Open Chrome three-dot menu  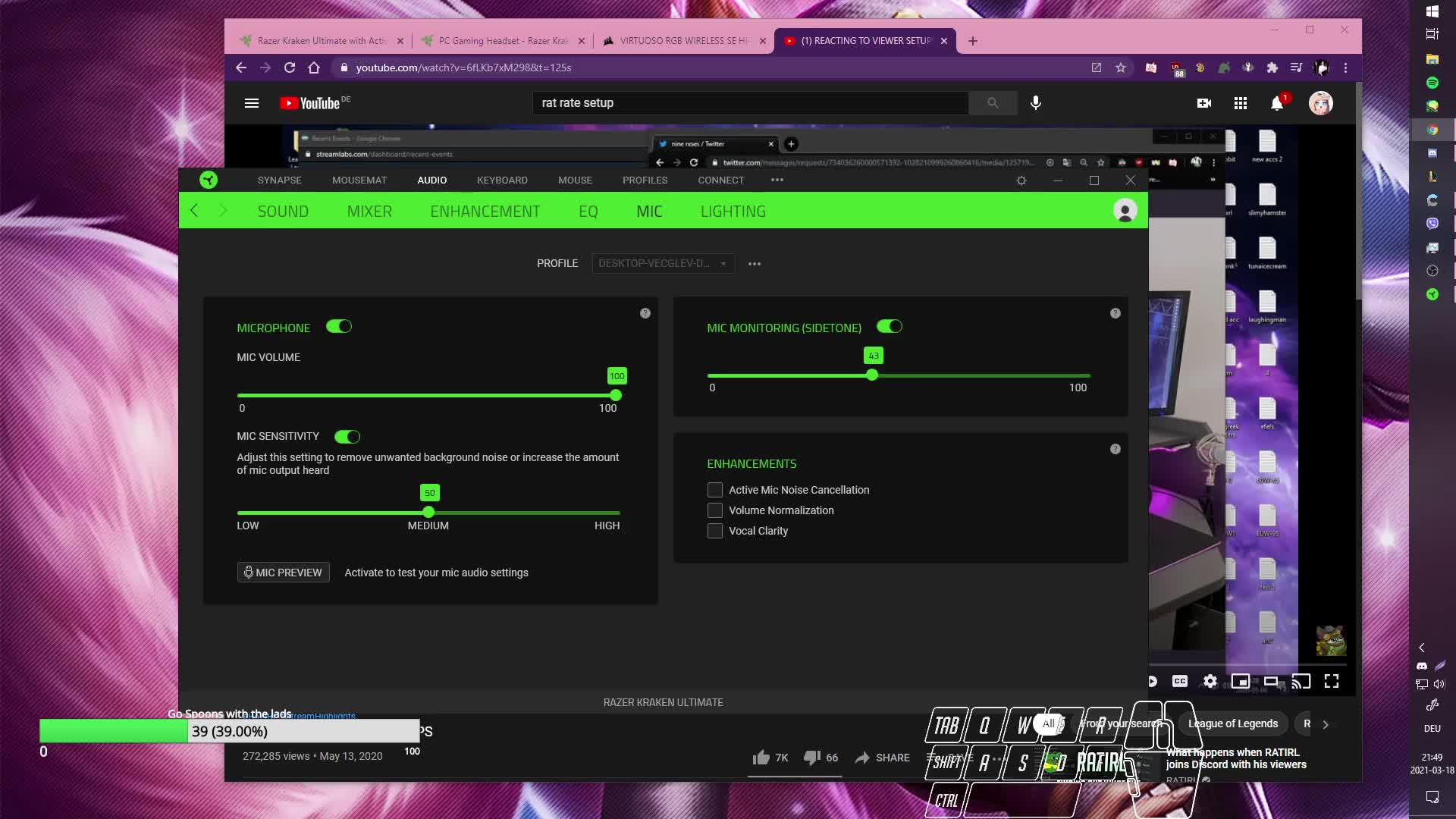click(1346, 67)
